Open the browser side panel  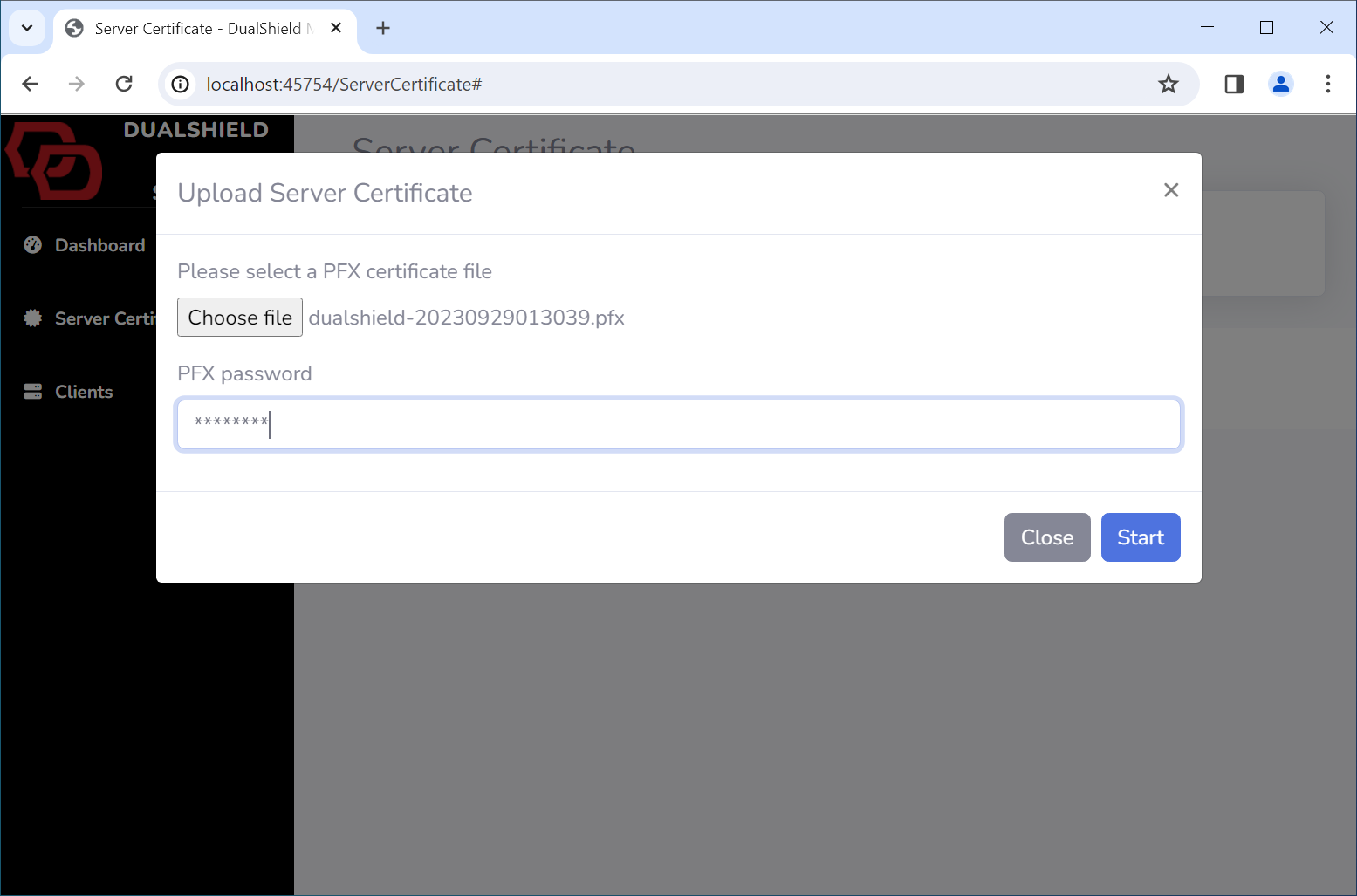point(1234,84)
